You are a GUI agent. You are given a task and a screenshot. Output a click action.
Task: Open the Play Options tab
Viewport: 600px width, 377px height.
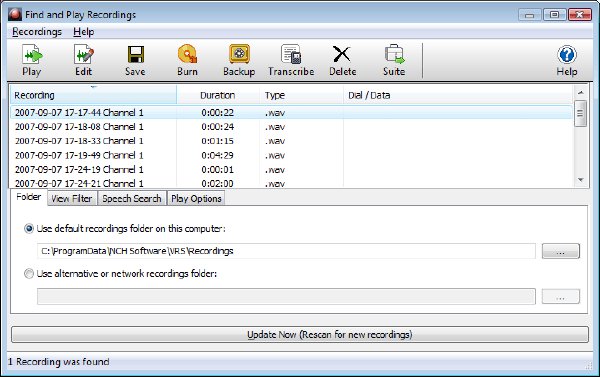196,199
